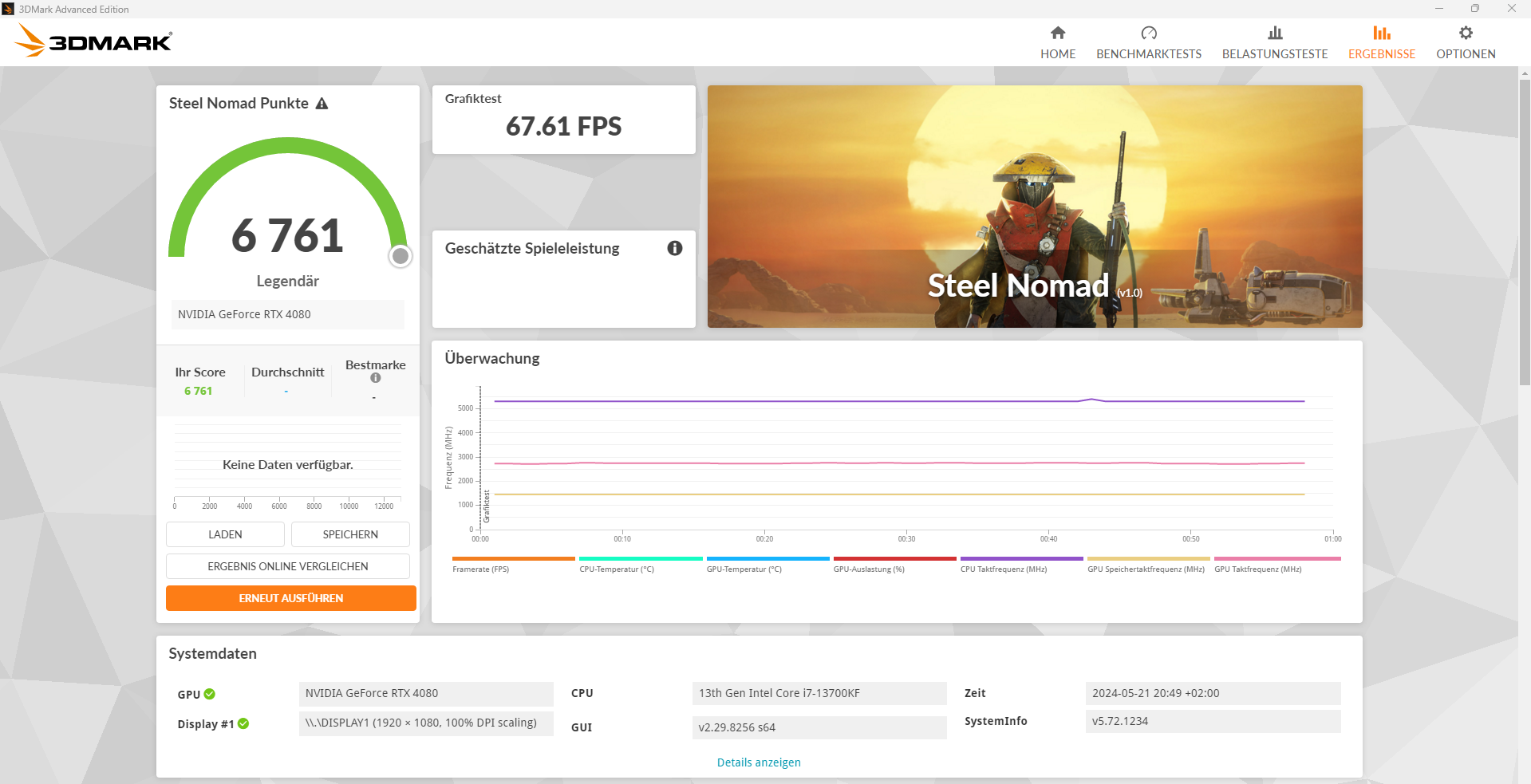Click the 67.61 FPS Grafiktest result
The width and height of the screenshot is (1531, 784).
[x=563, y=126]
